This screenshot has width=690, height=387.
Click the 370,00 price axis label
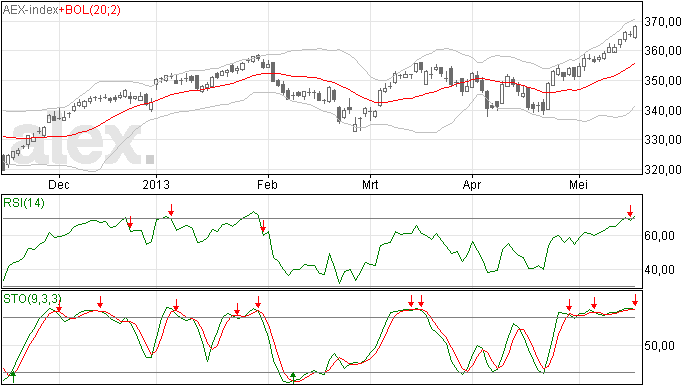663,22
